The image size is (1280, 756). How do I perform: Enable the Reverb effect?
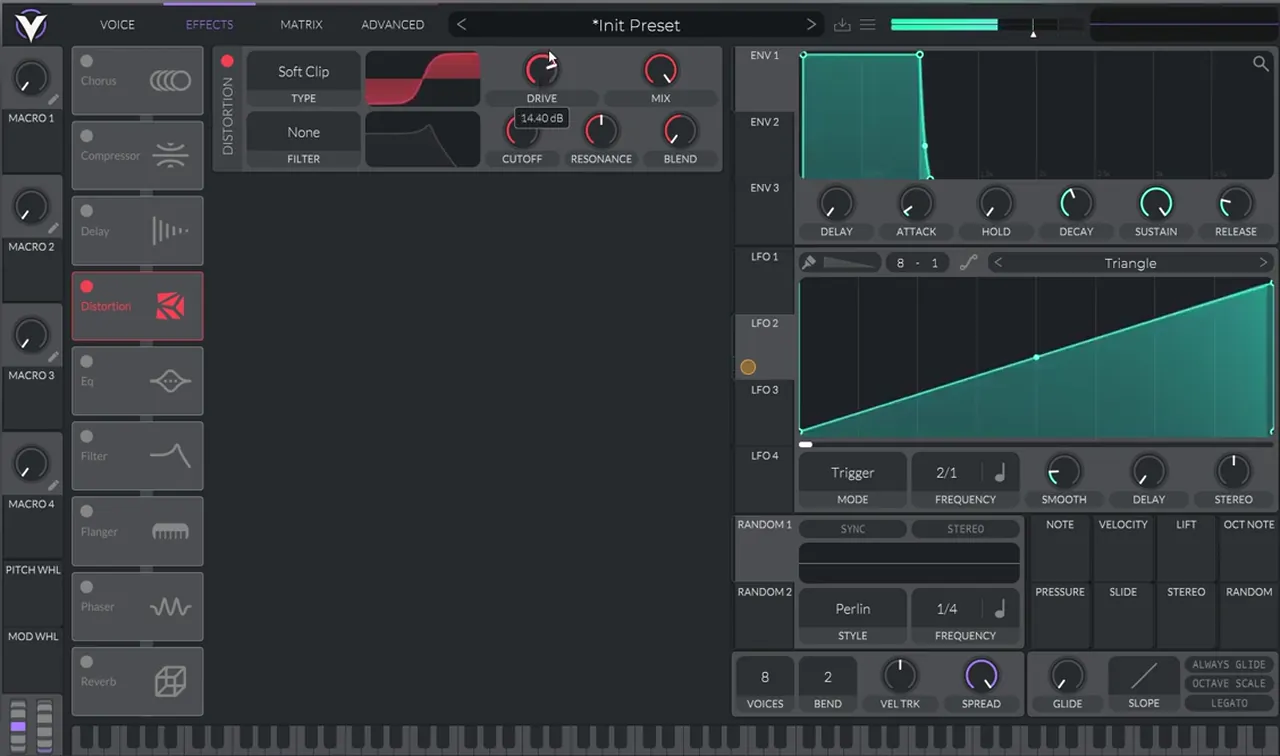pos(87,662)
